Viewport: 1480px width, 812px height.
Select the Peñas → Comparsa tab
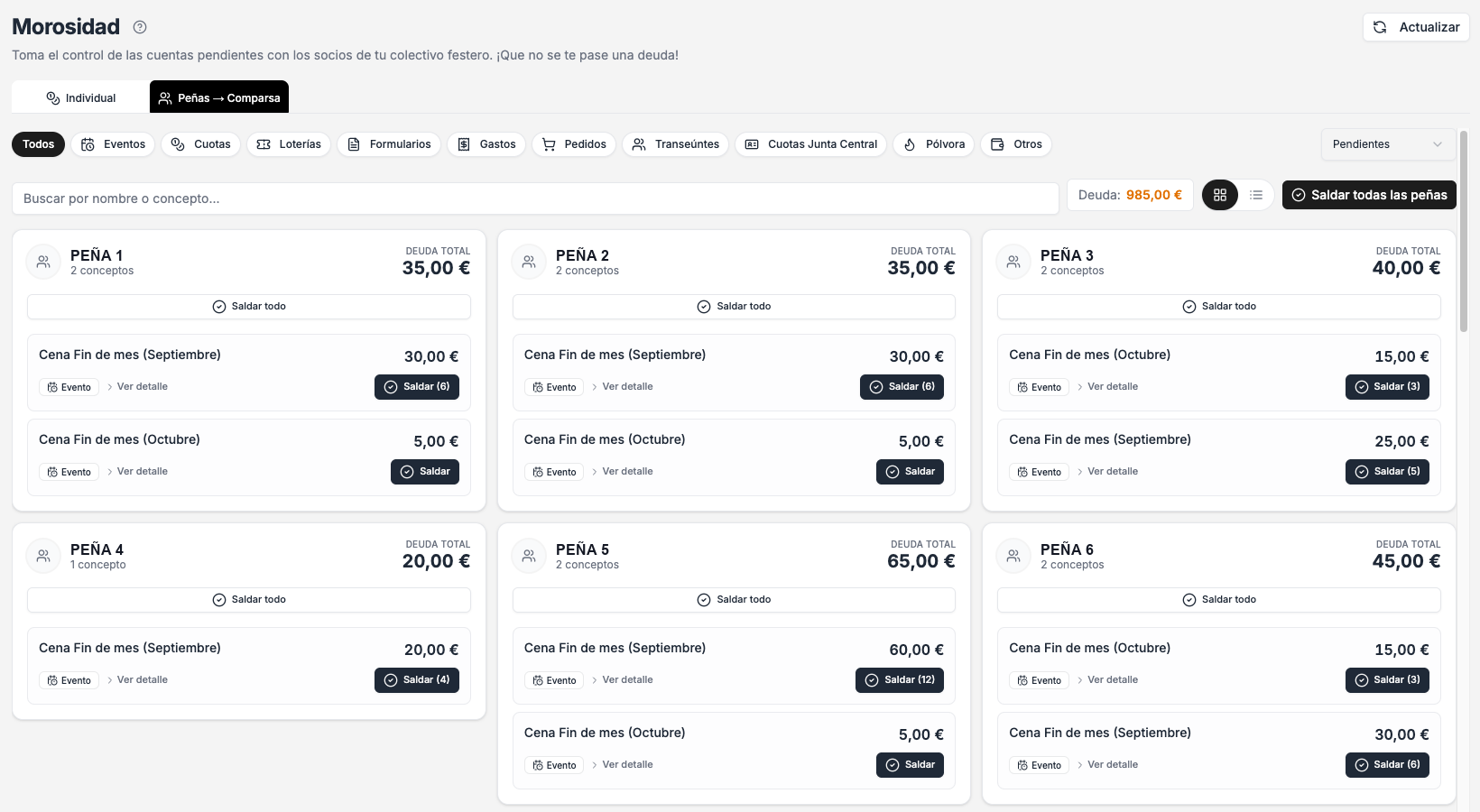[x=219, y=97]
